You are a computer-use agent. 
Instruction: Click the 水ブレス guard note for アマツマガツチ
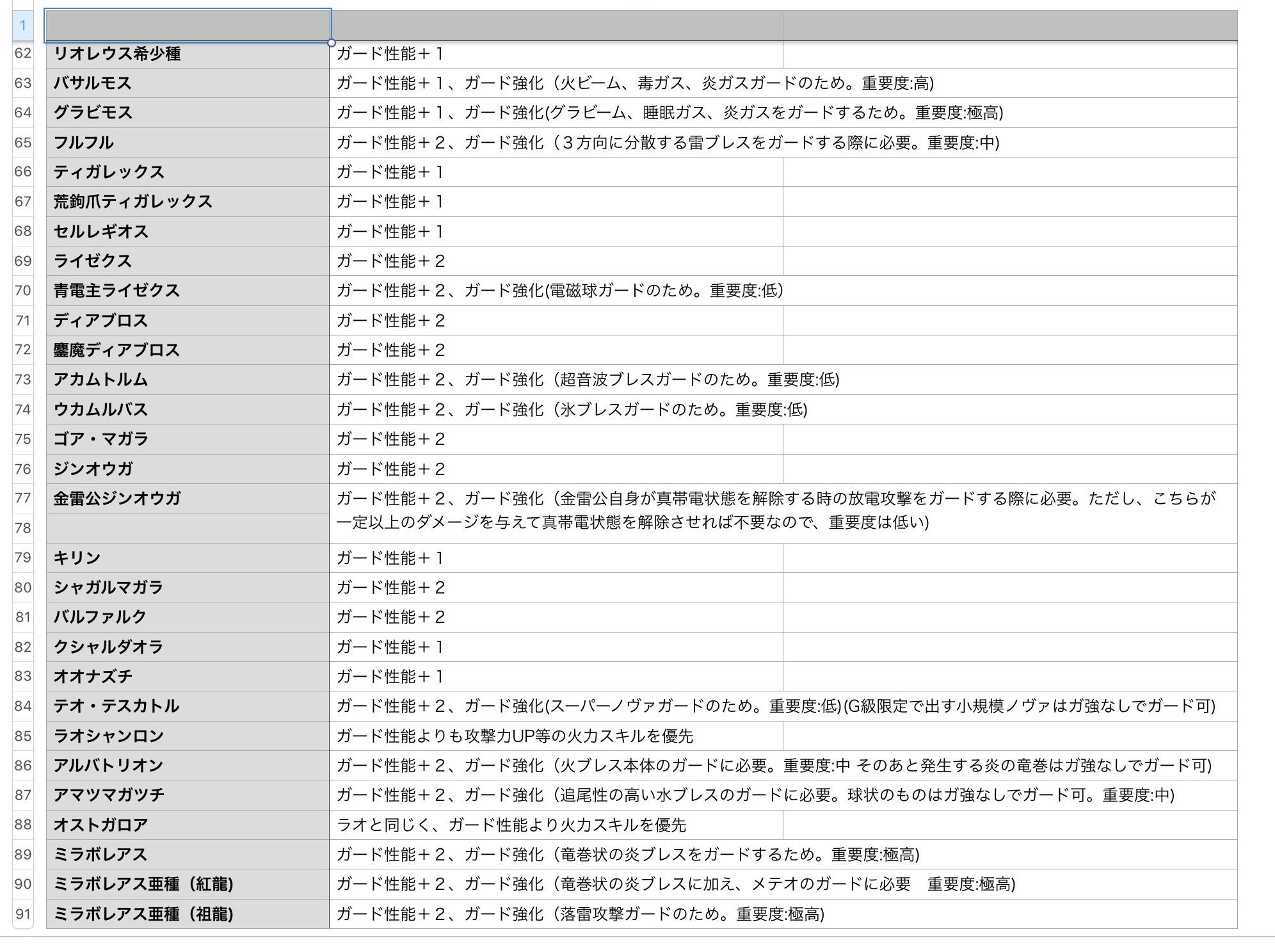pyautogui.click(x=755, y=795)
